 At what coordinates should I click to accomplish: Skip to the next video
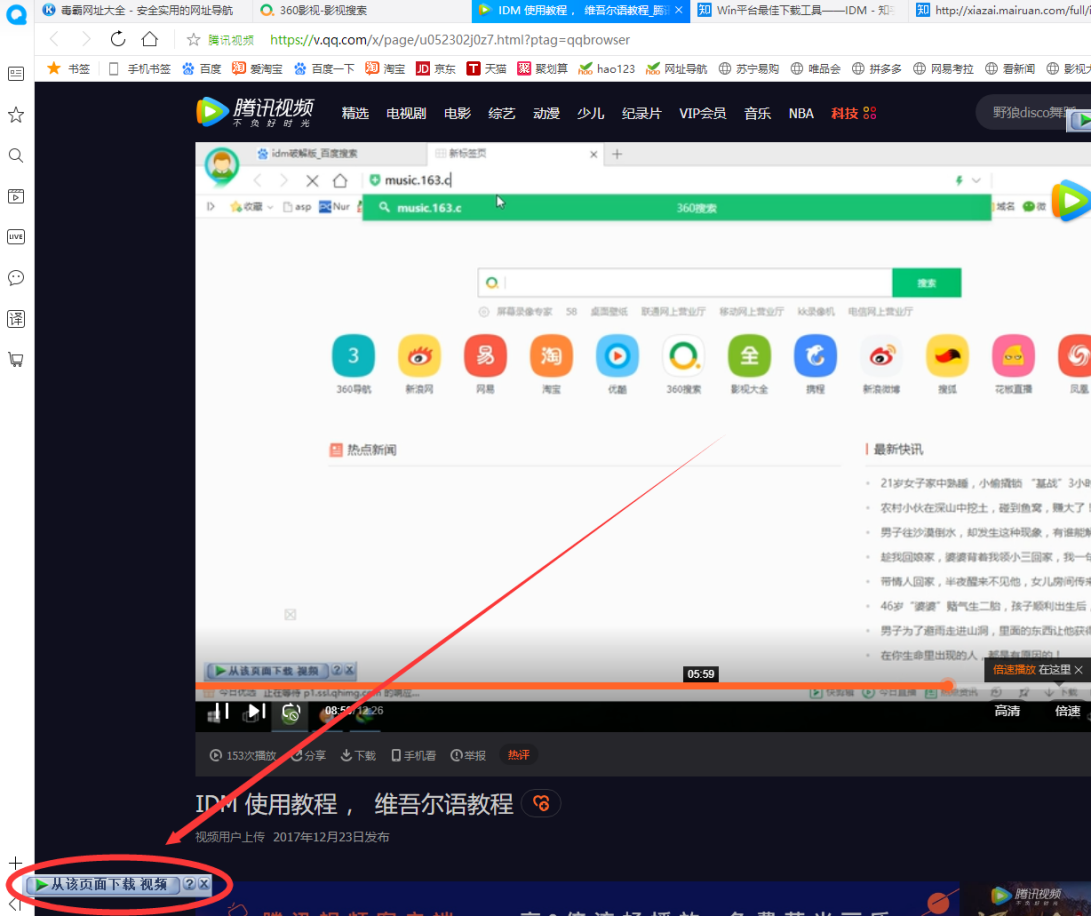(x=256, y=711)
